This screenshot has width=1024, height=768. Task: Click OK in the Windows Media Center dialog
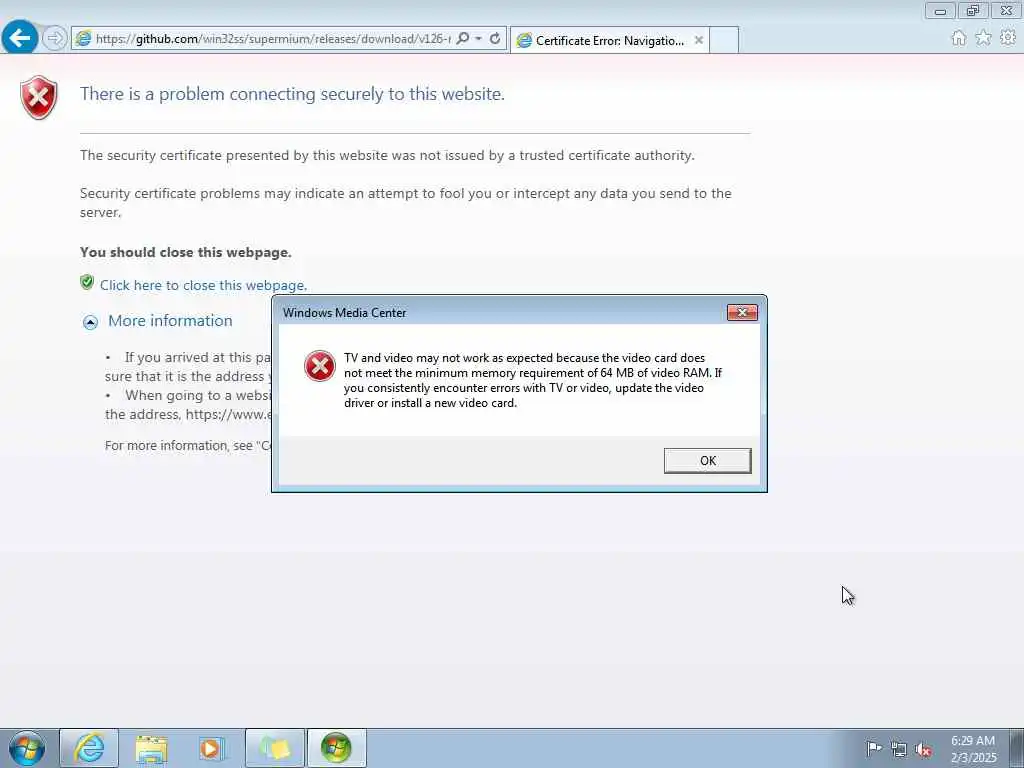tap(707, 460)
